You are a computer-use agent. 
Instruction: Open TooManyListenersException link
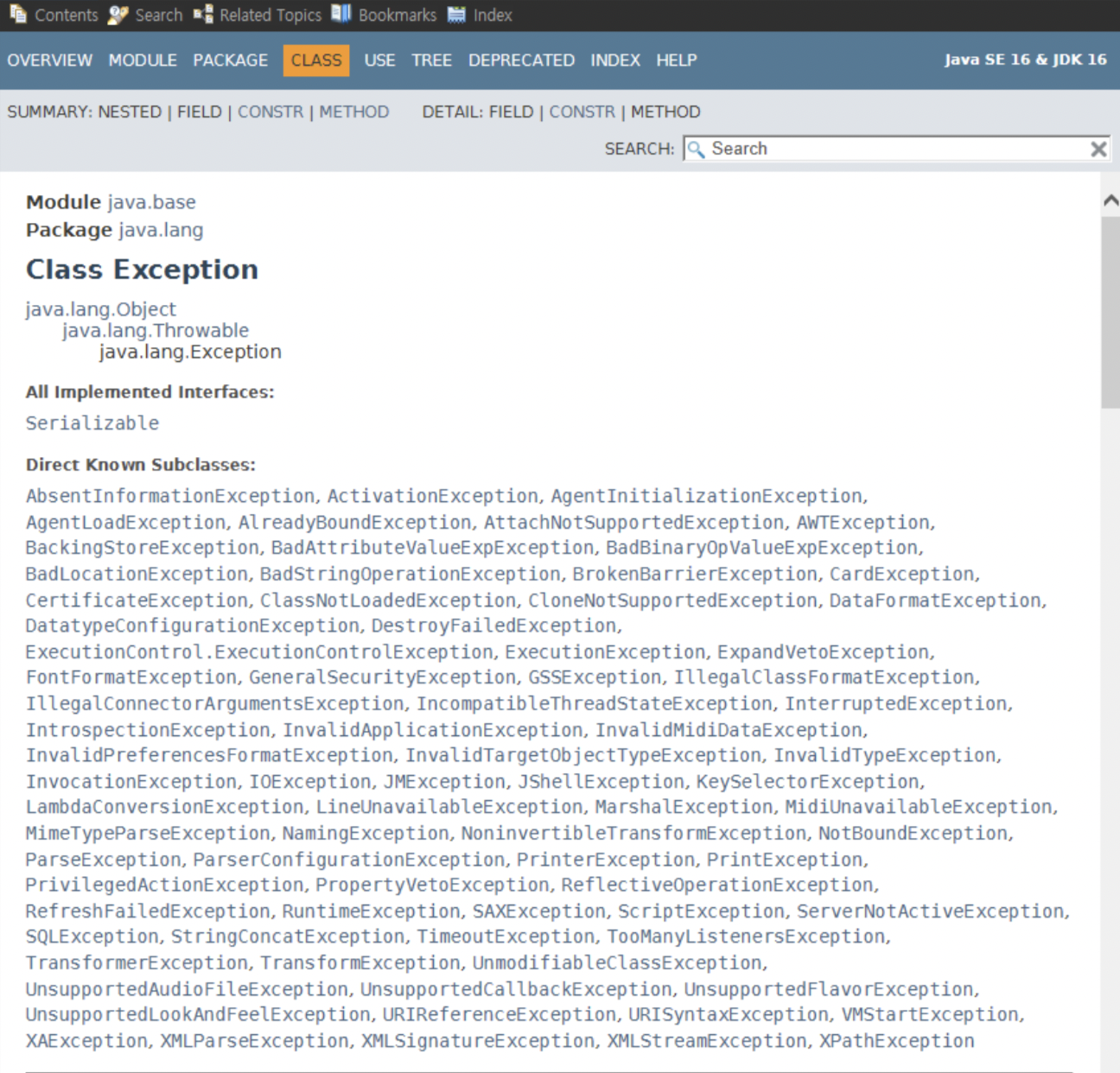point(746,937)
